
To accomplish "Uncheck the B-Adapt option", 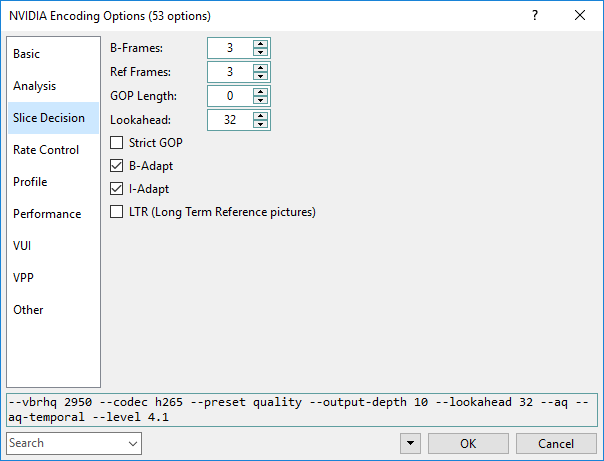I will [117, 166].
